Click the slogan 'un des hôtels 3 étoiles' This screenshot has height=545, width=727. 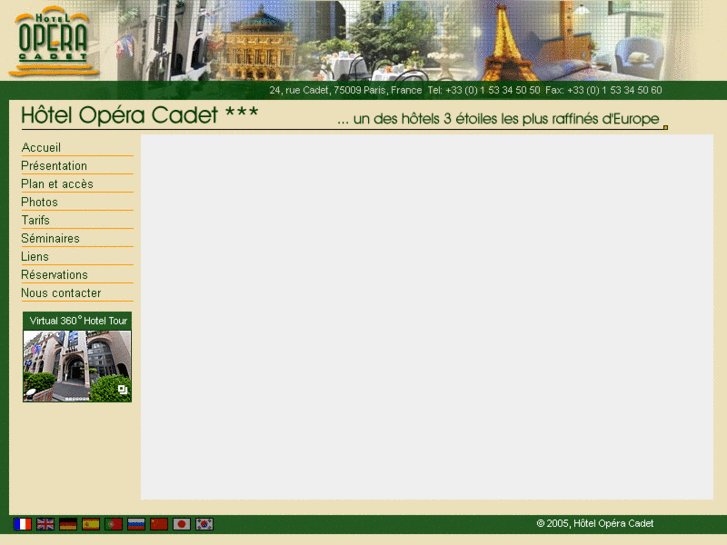(x=498, y=119)
